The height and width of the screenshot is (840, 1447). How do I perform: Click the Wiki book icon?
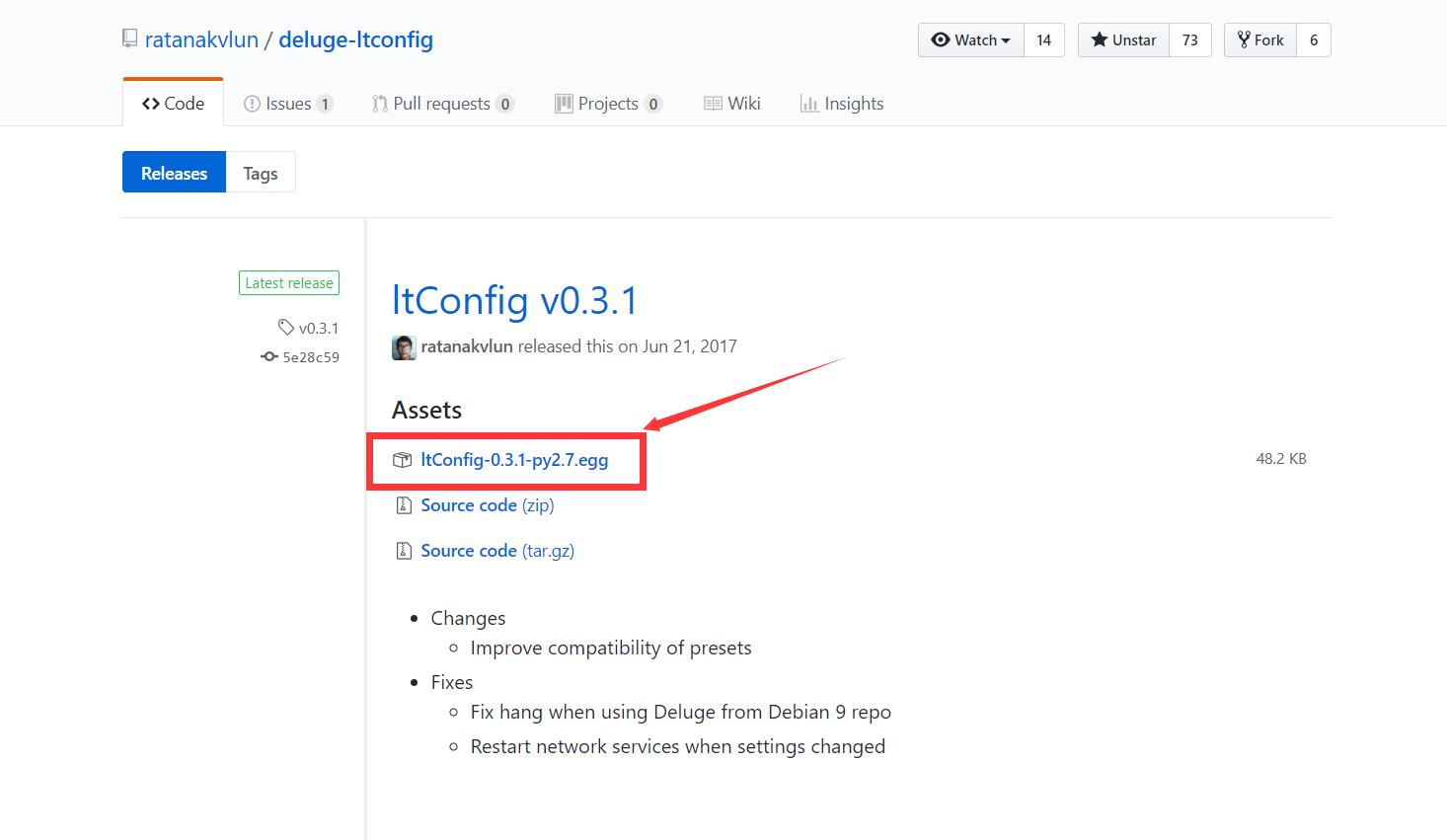pyautogui.click(x=713, y=104)
